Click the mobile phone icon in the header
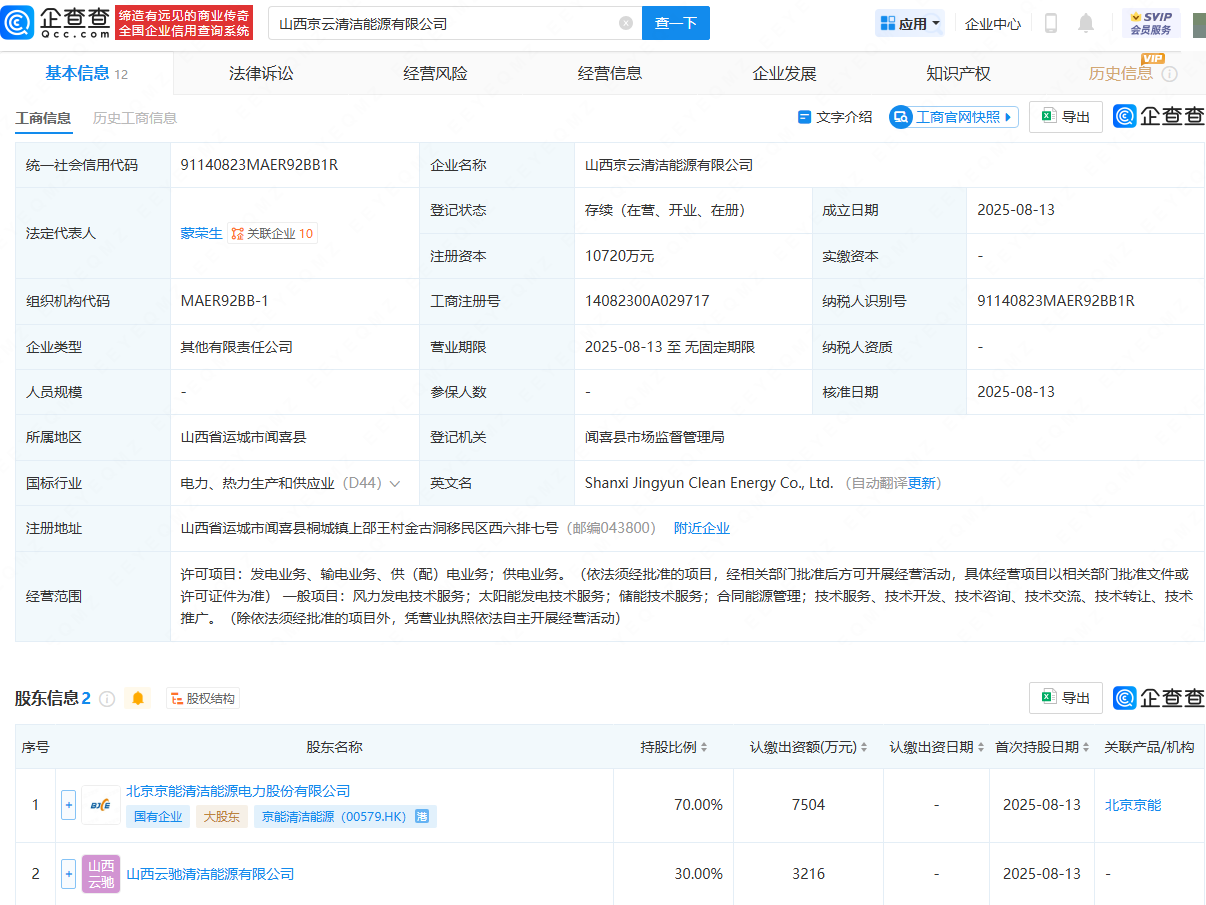This screenshot has width=1206, height=905. coord(1051,23)
